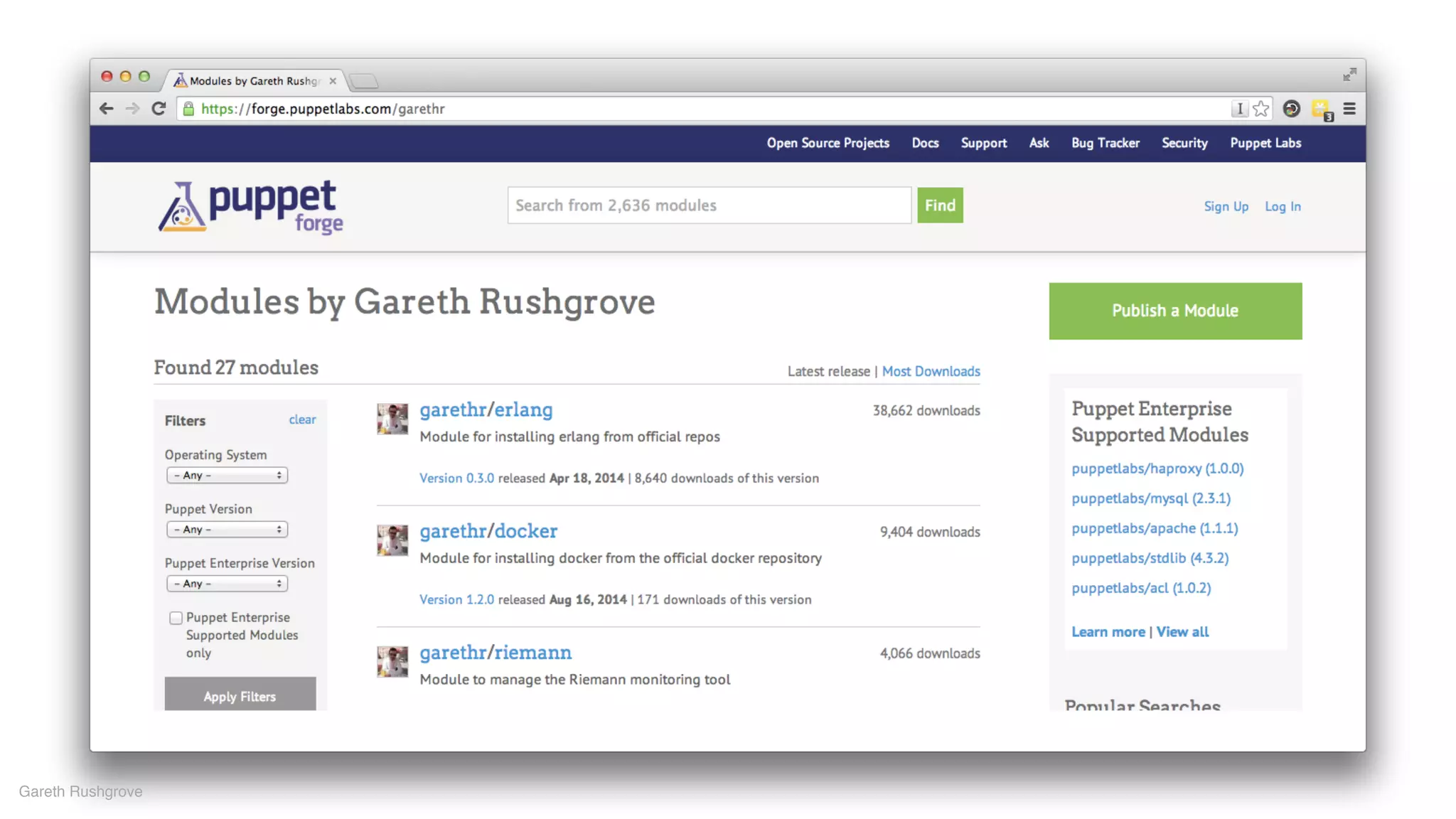Click the round extension icon in toolbar
Image resolution: width=1456 pixels, height=819 pixels.
1291,109
